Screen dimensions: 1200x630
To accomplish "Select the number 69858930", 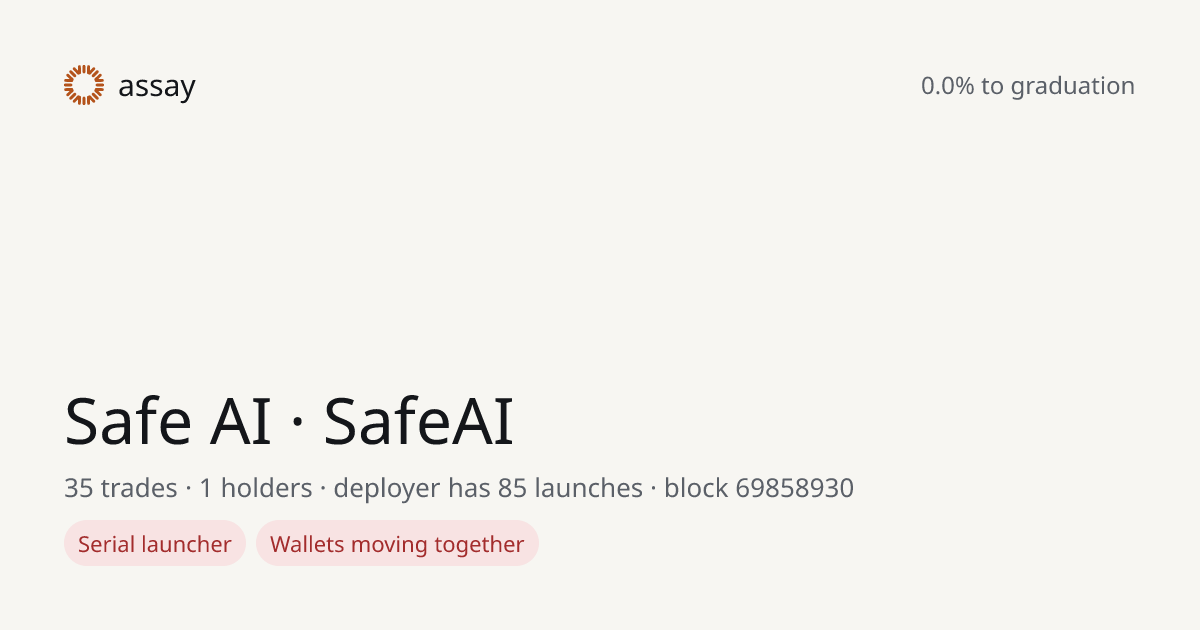I will [x=795, y=488].
